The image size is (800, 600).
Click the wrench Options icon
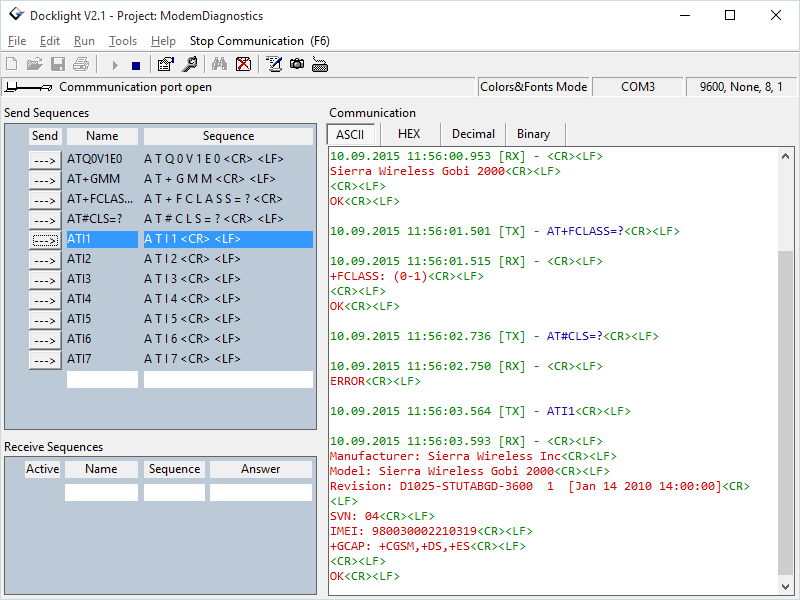(189, 65)
